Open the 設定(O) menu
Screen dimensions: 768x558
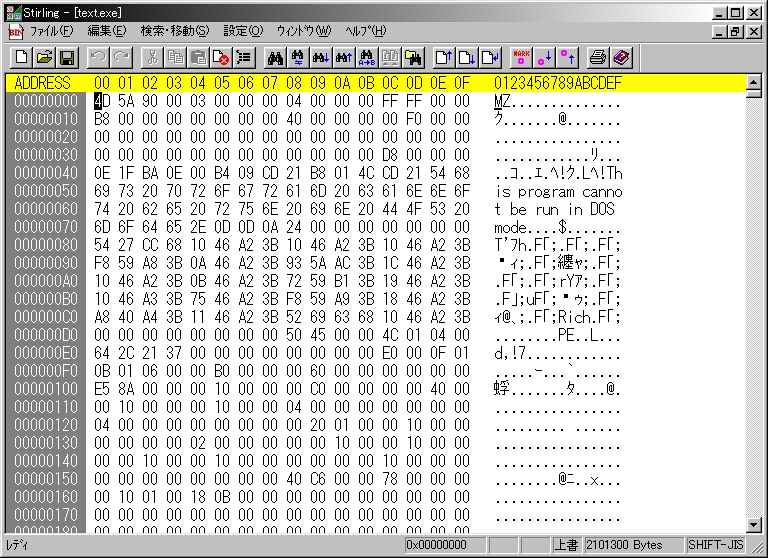242,31
